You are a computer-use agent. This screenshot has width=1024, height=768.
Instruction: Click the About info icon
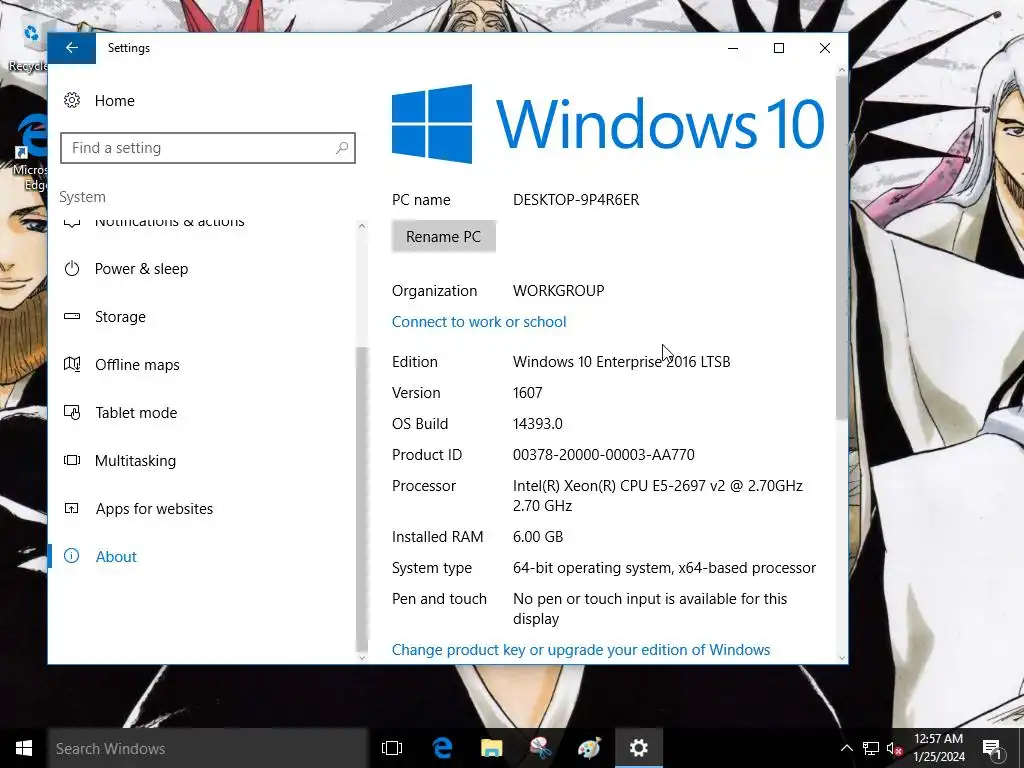(71, 556)
